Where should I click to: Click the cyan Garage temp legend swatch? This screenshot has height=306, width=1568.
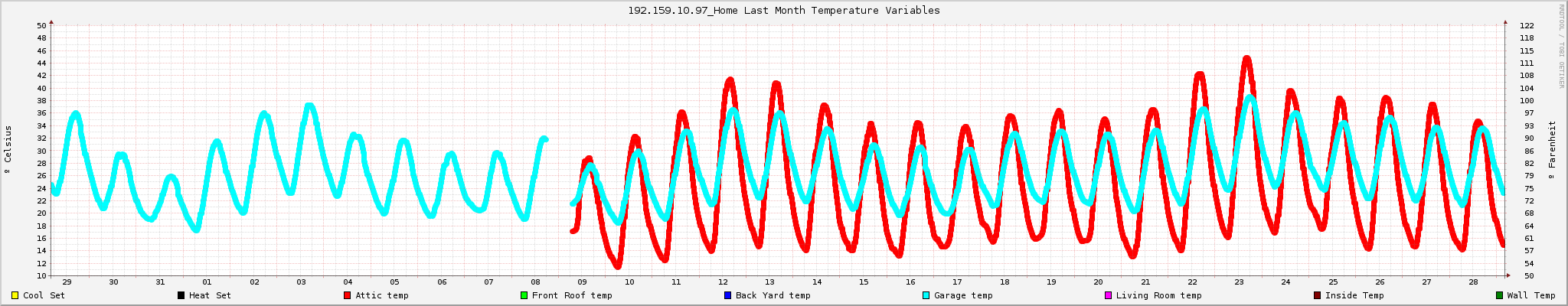926,295
